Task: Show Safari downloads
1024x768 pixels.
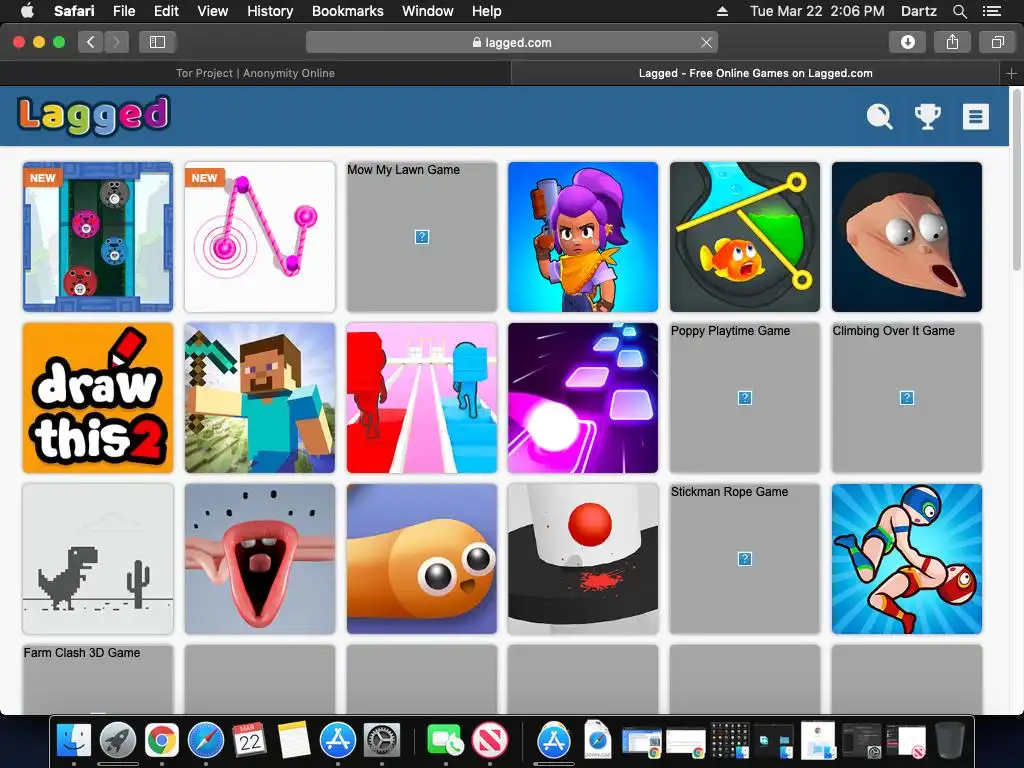Action: [907, 42]
